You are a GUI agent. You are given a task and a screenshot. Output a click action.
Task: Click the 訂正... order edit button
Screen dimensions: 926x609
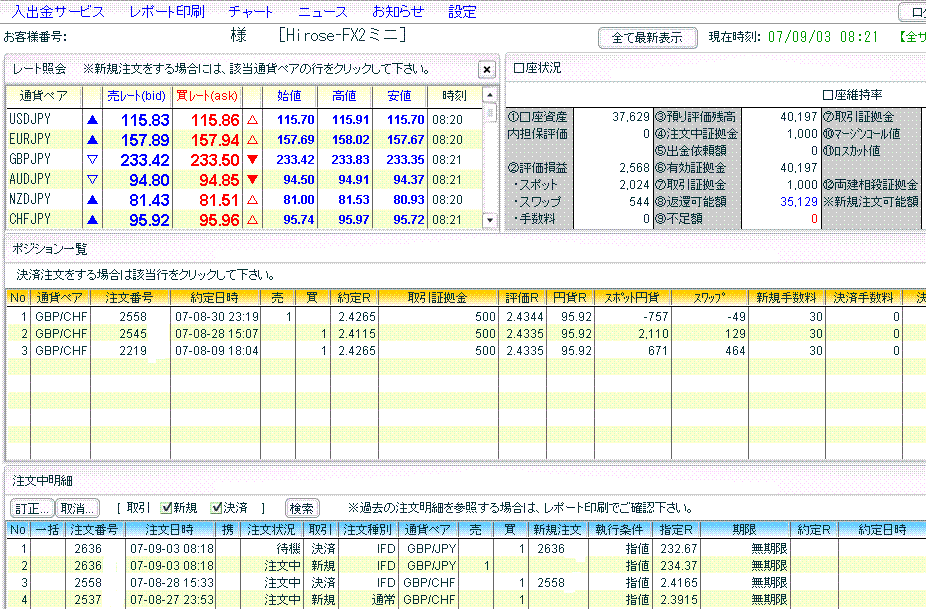pyautogui.click(x=32, y=508)
